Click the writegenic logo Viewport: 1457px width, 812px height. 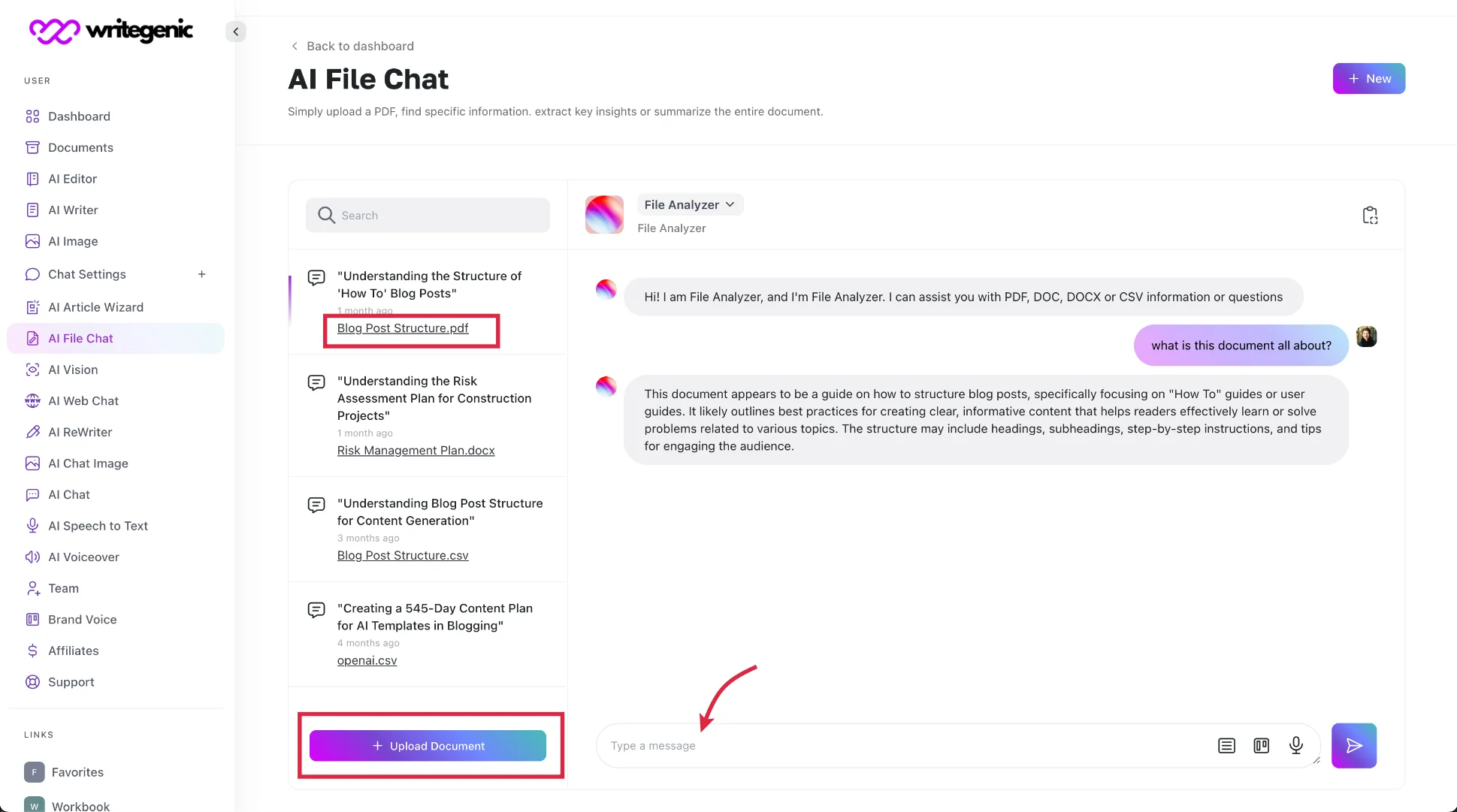point(111,31)
